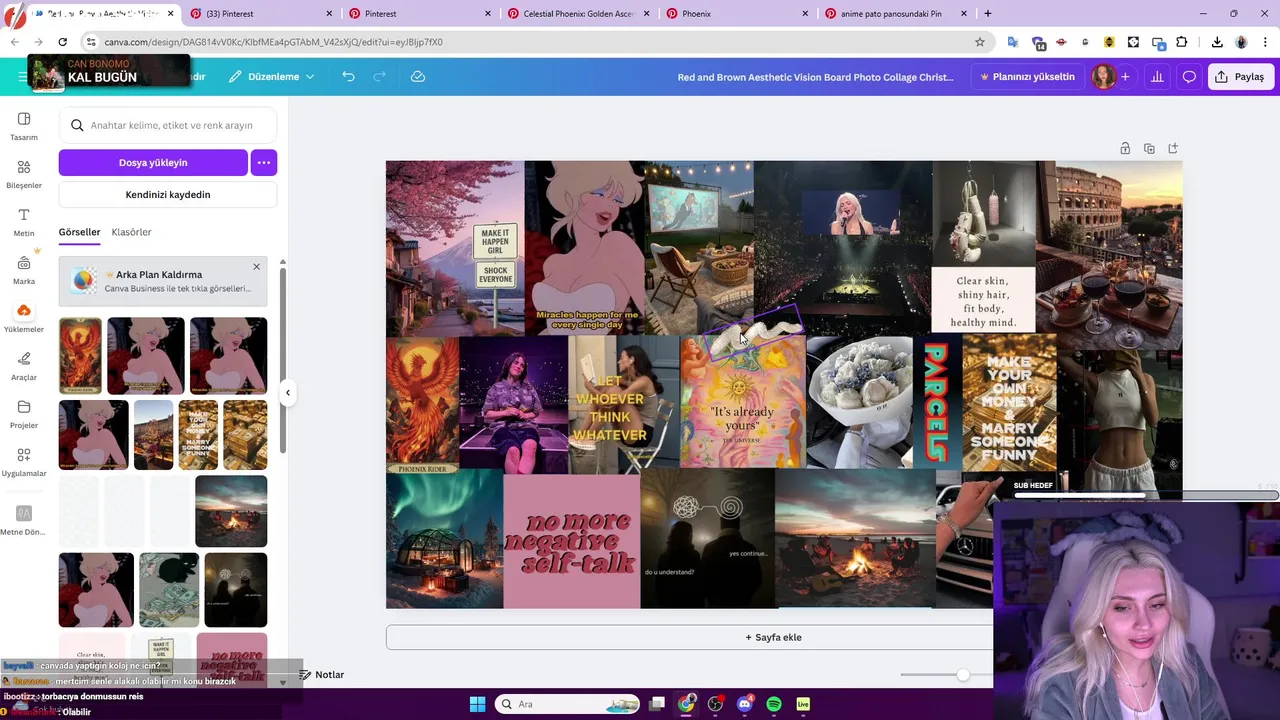1280x720 pixels.
Task: Open the Uygulamalar apps panel
Action: point(24,462)
